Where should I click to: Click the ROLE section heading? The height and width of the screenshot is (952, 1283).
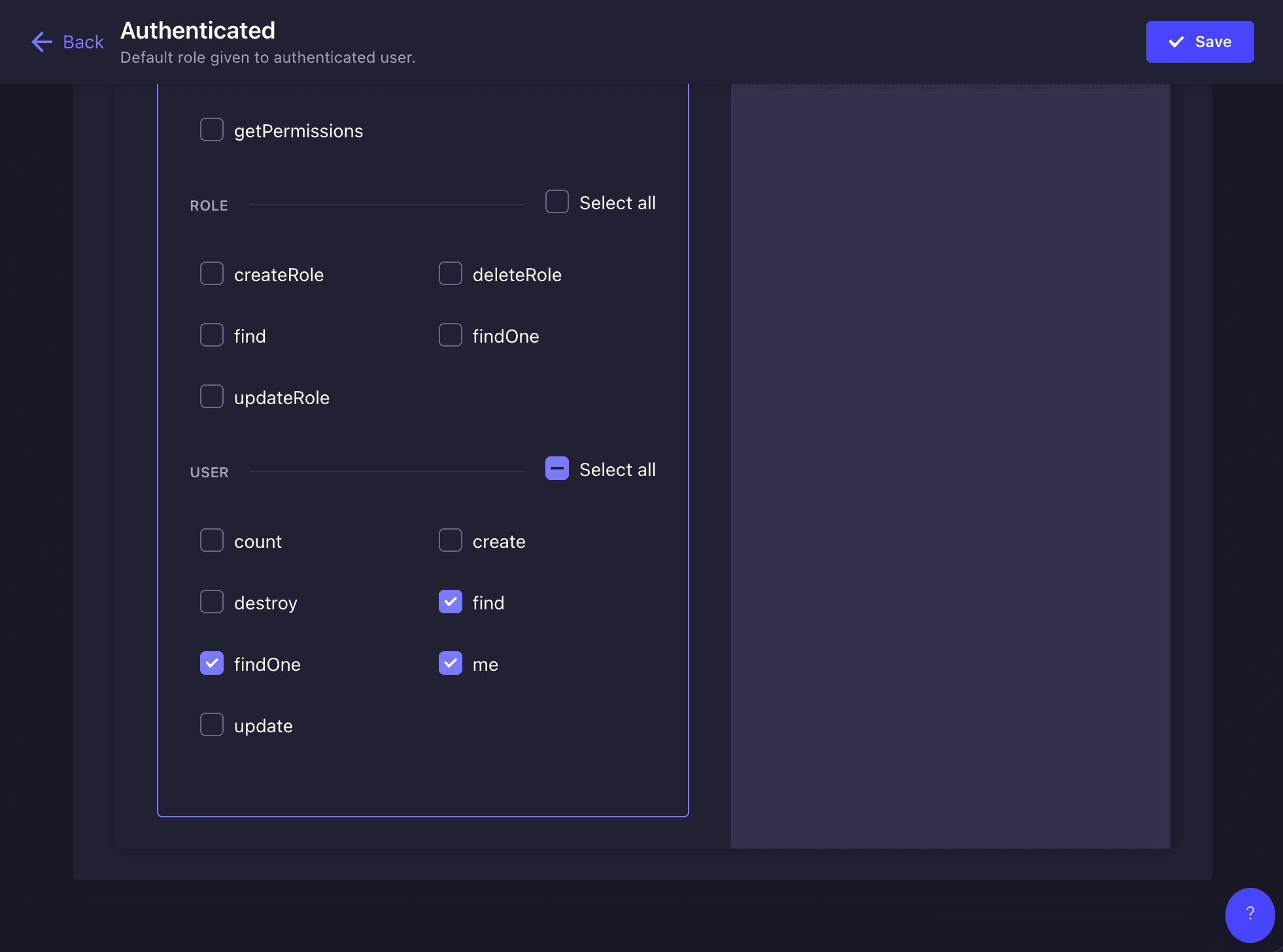[209, 205]
